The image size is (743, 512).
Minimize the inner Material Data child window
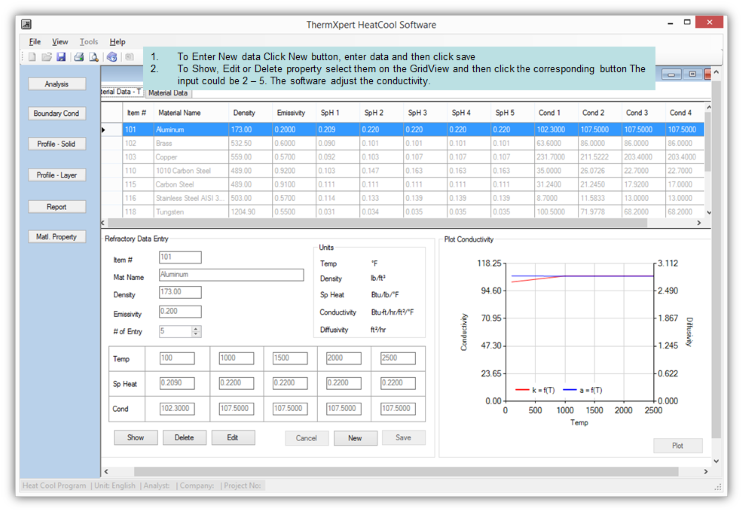click(671, 74)
